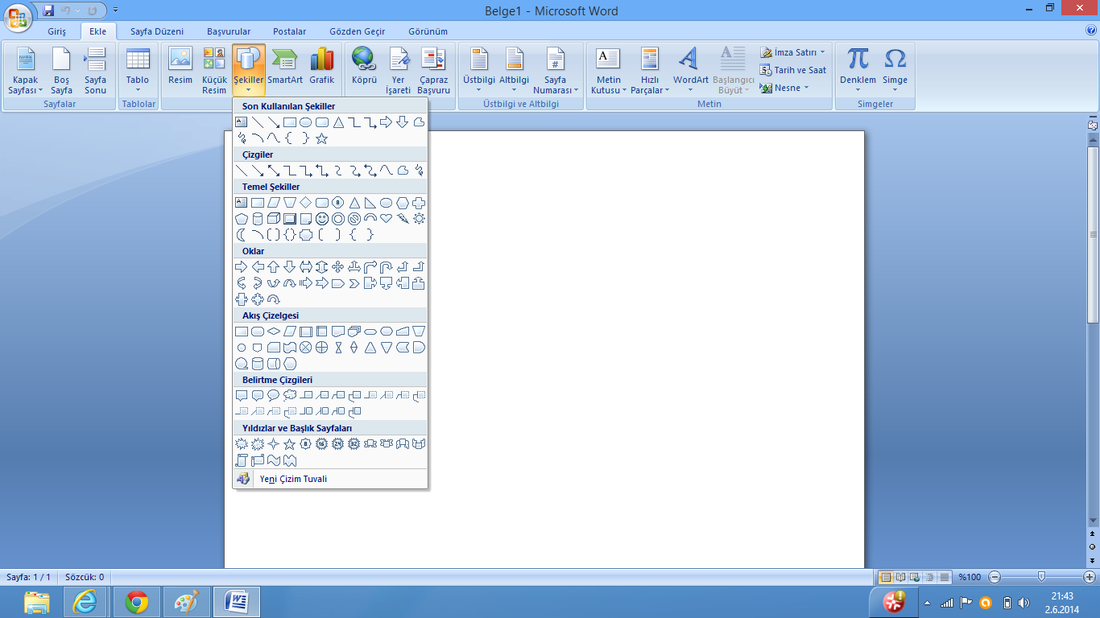Screen dimensions: 1100x618
Task: Select the 'No Symbol' prohibited shape
Action: (x=354, y=219)
